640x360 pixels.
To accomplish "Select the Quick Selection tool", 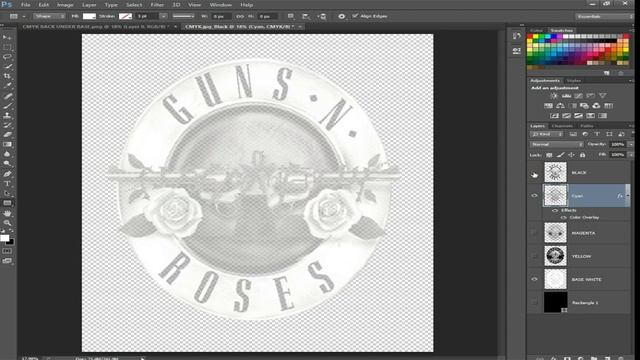I will pos(7,67).
